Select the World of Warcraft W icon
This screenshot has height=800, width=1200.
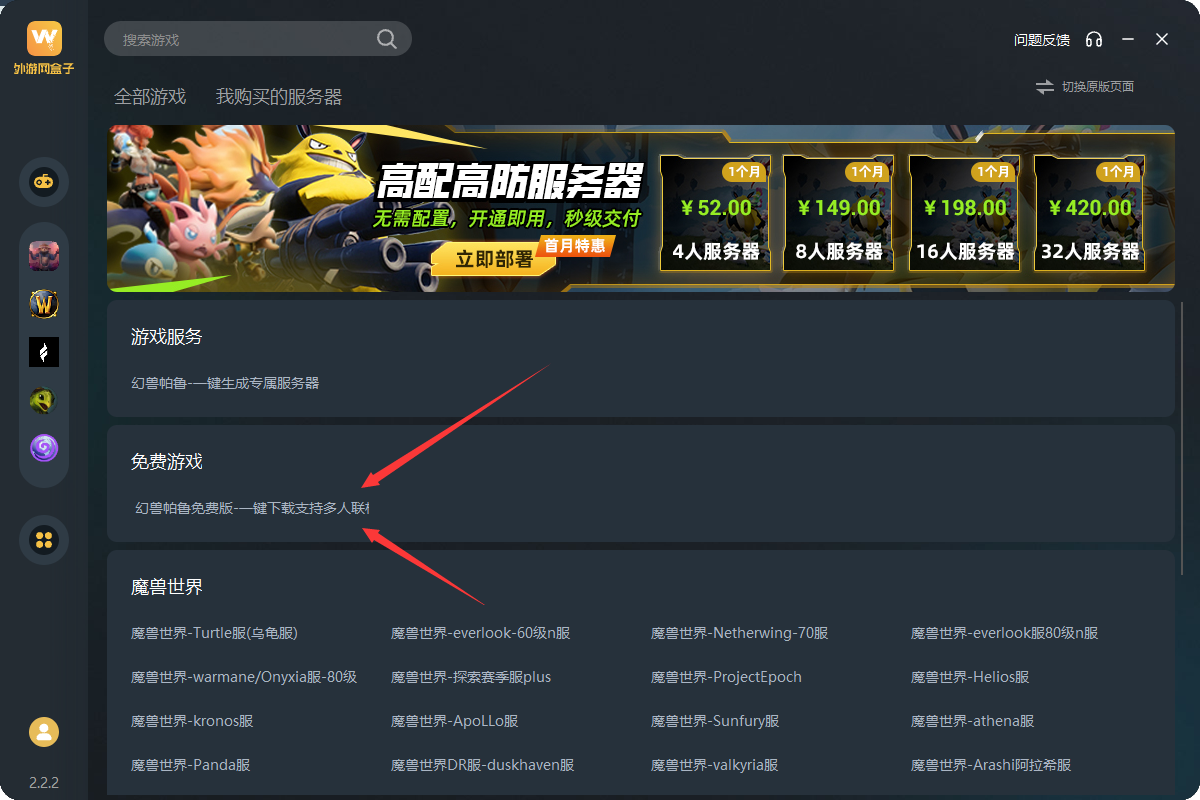44,304
